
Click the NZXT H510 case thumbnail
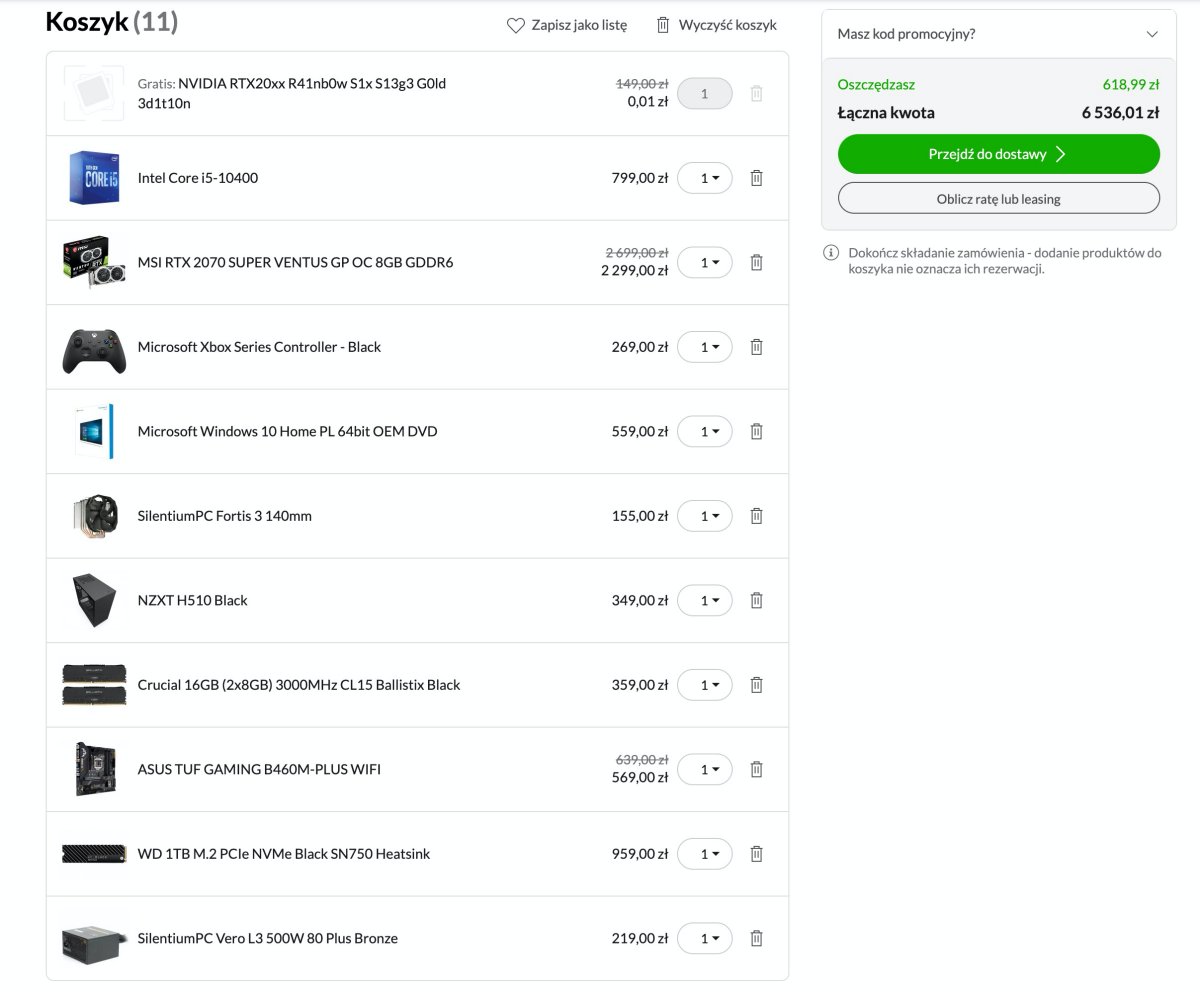click(x=94, y=600)
